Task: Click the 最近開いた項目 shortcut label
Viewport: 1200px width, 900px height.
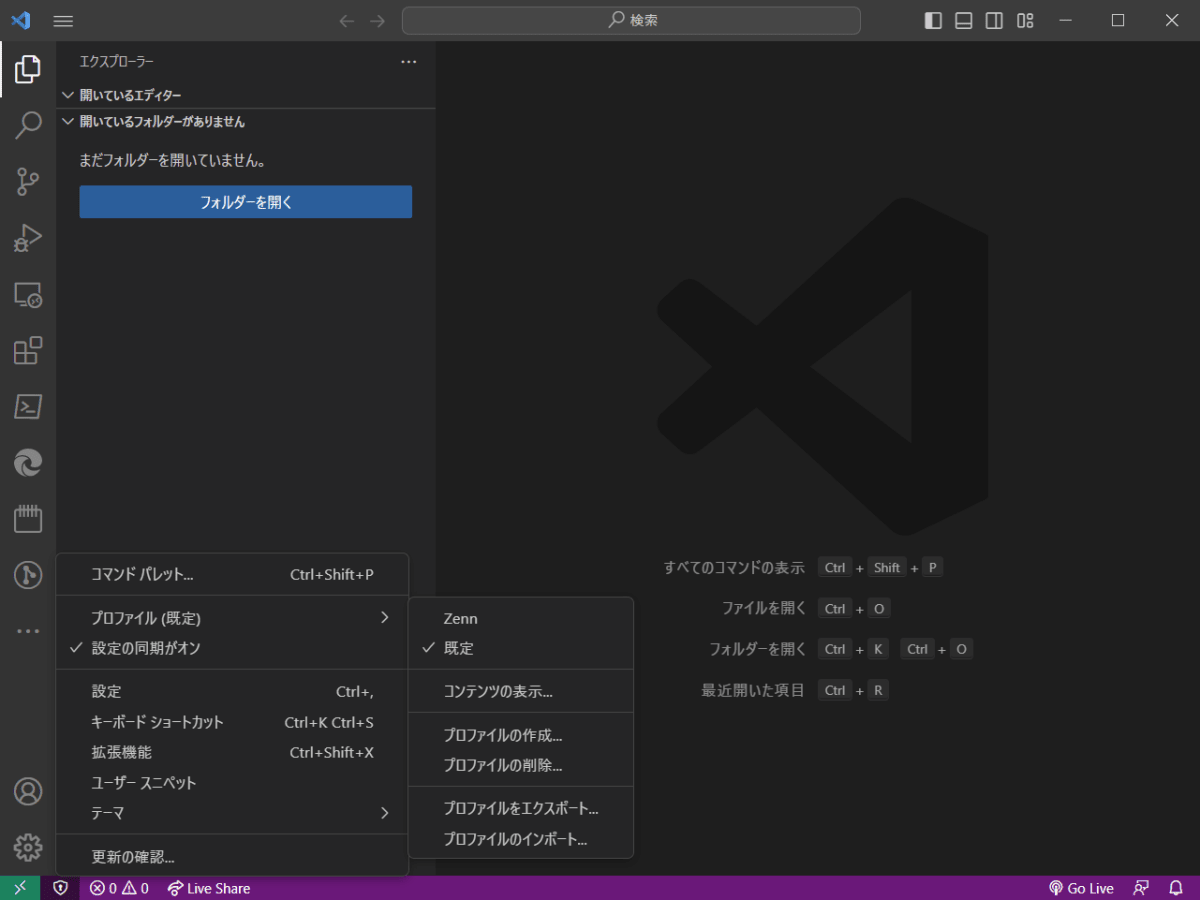Action: 753,690
